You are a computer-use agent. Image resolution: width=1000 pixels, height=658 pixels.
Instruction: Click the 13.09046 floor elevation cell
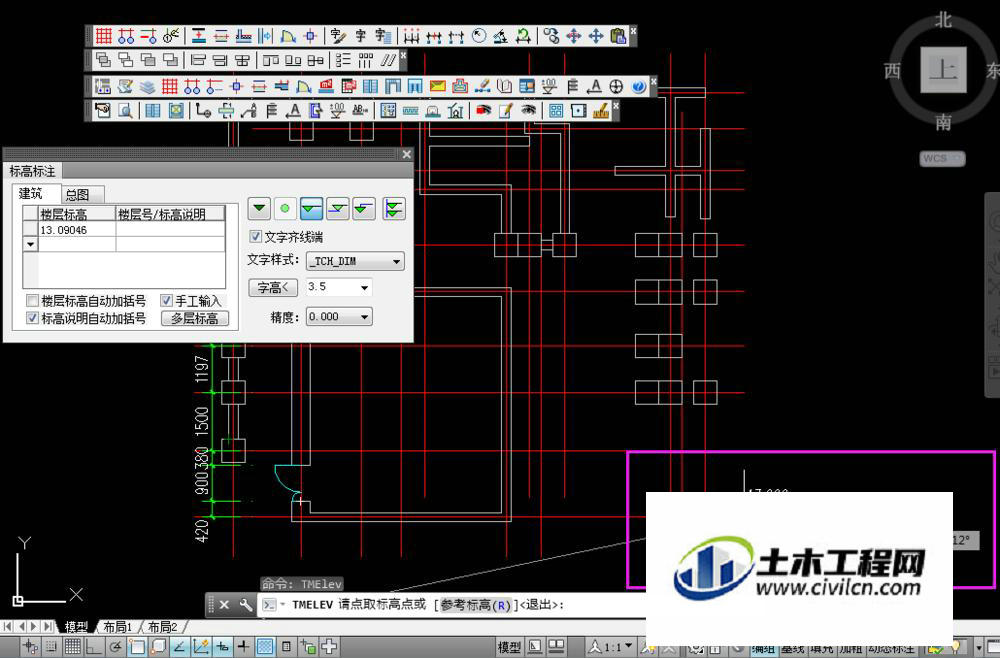point(77,230)
